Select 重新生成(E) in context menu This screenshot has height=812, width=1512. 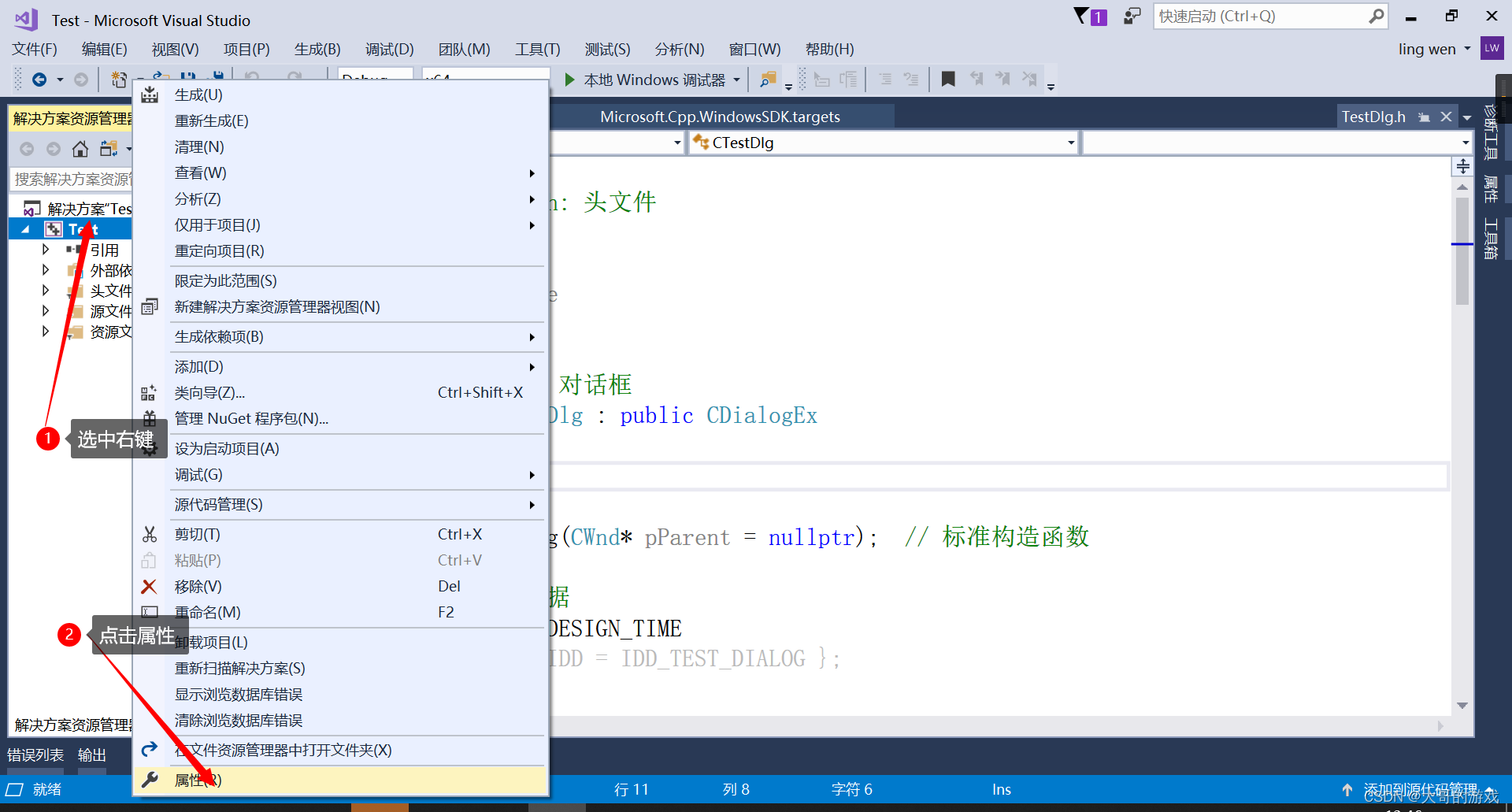[x=340, y=121]
